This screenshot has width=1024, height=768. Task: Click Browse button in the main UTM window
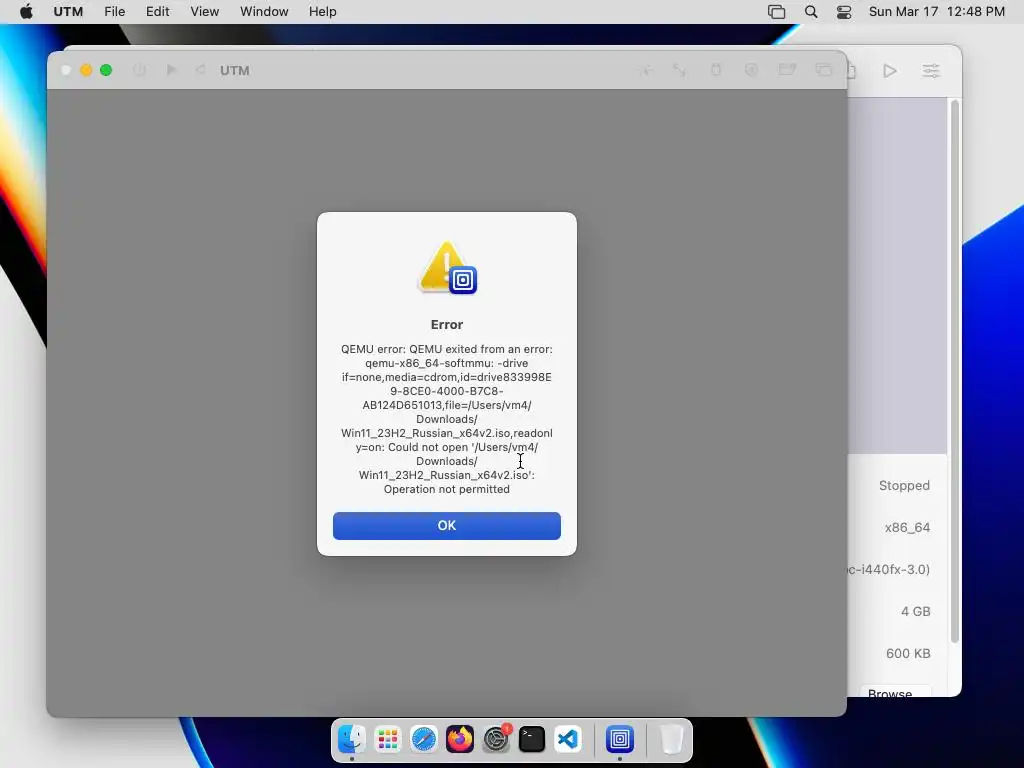tap(895, 691)
